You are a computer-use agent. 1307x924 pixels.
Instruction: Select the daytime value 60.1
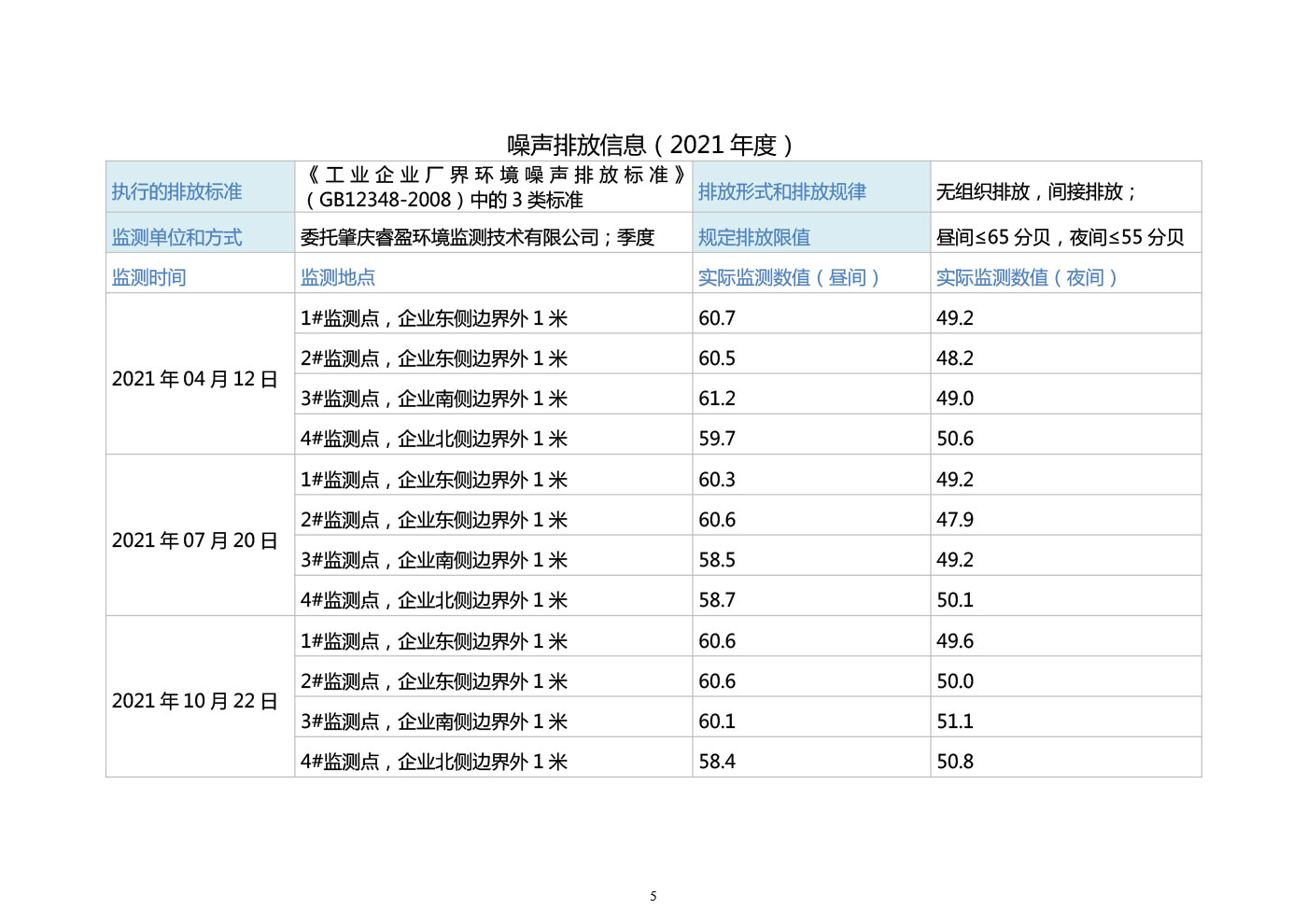[811, 717]
